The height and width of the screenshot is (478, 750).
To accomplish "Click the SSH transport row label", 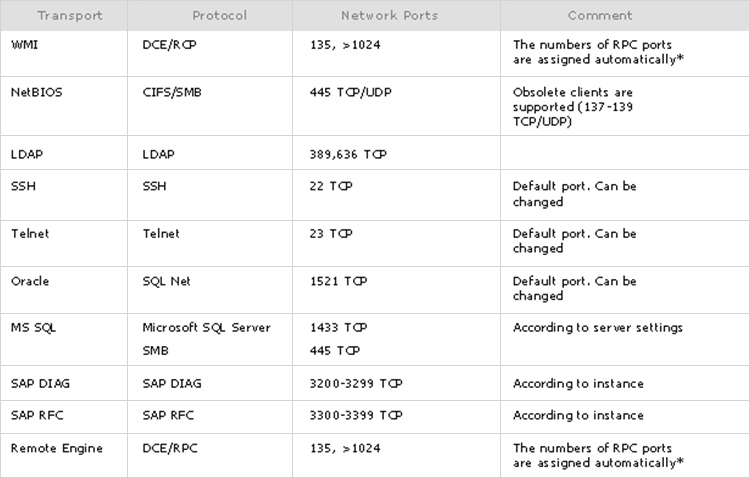I will [x=23, y=186].
